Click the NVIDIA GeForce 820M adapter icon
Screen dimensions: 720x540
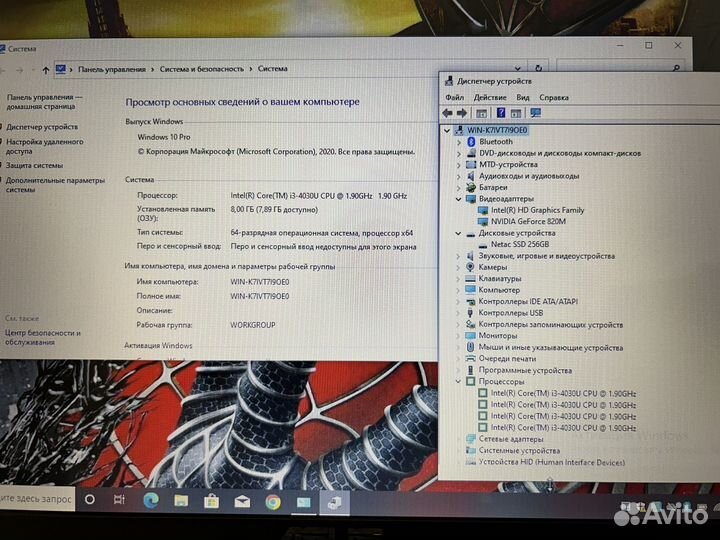pos(483,221)
